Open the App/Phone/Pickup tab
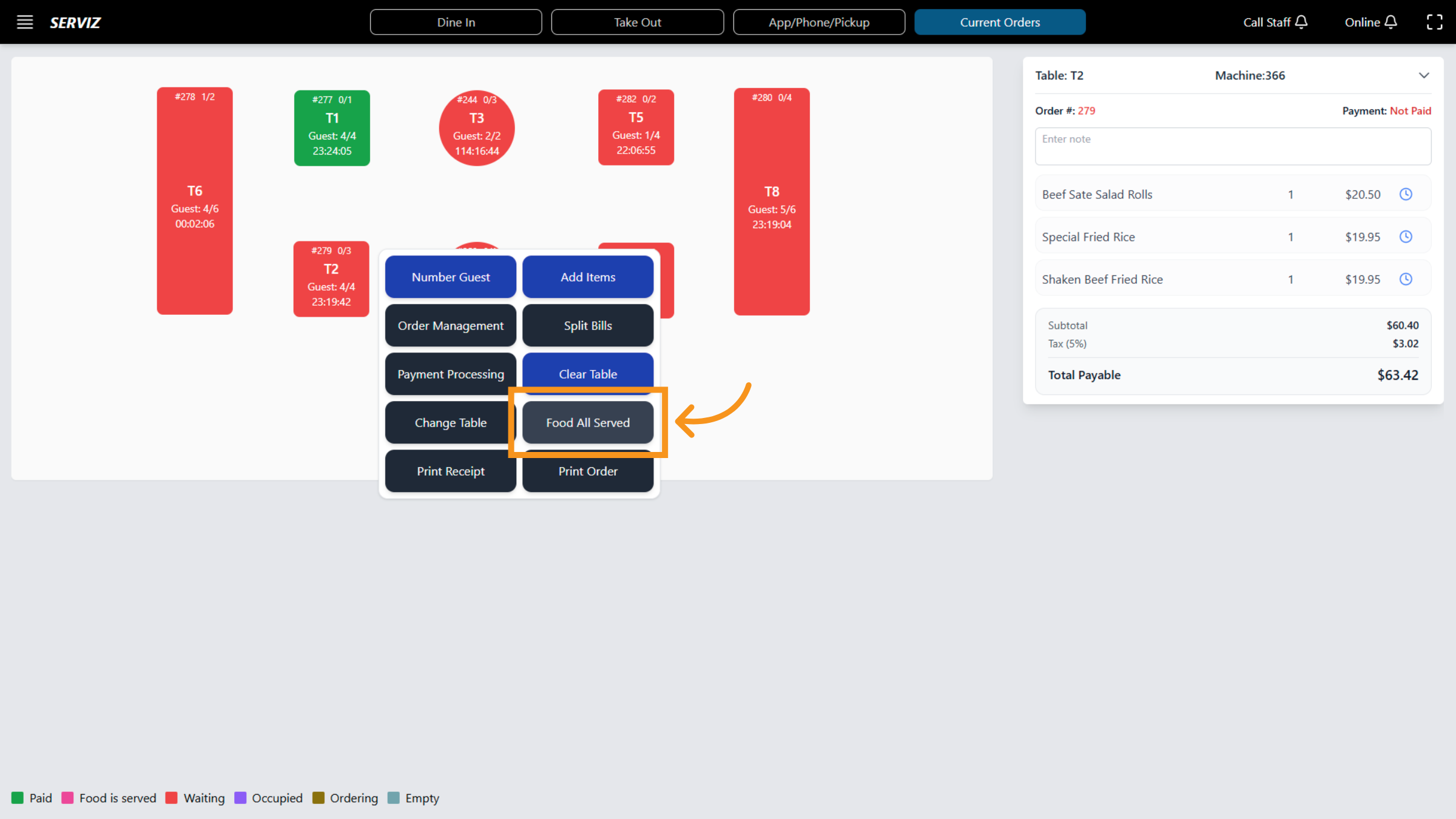This screenshot has height=819, width=1456. pyautogui.click(x=818, y=22)
